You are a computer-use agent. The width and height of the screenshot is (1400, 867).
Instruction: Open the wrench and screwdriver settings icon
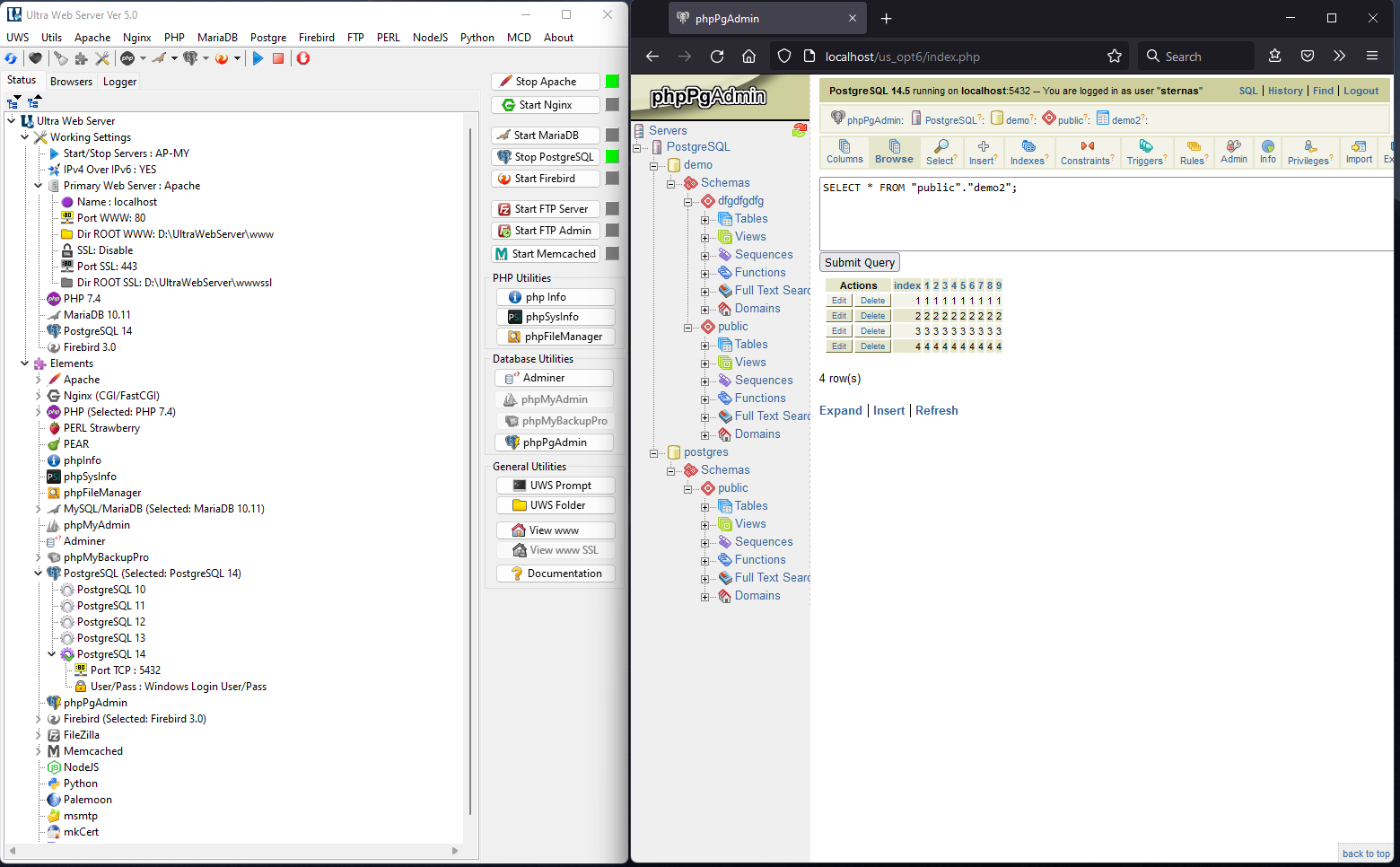[101, 58]
